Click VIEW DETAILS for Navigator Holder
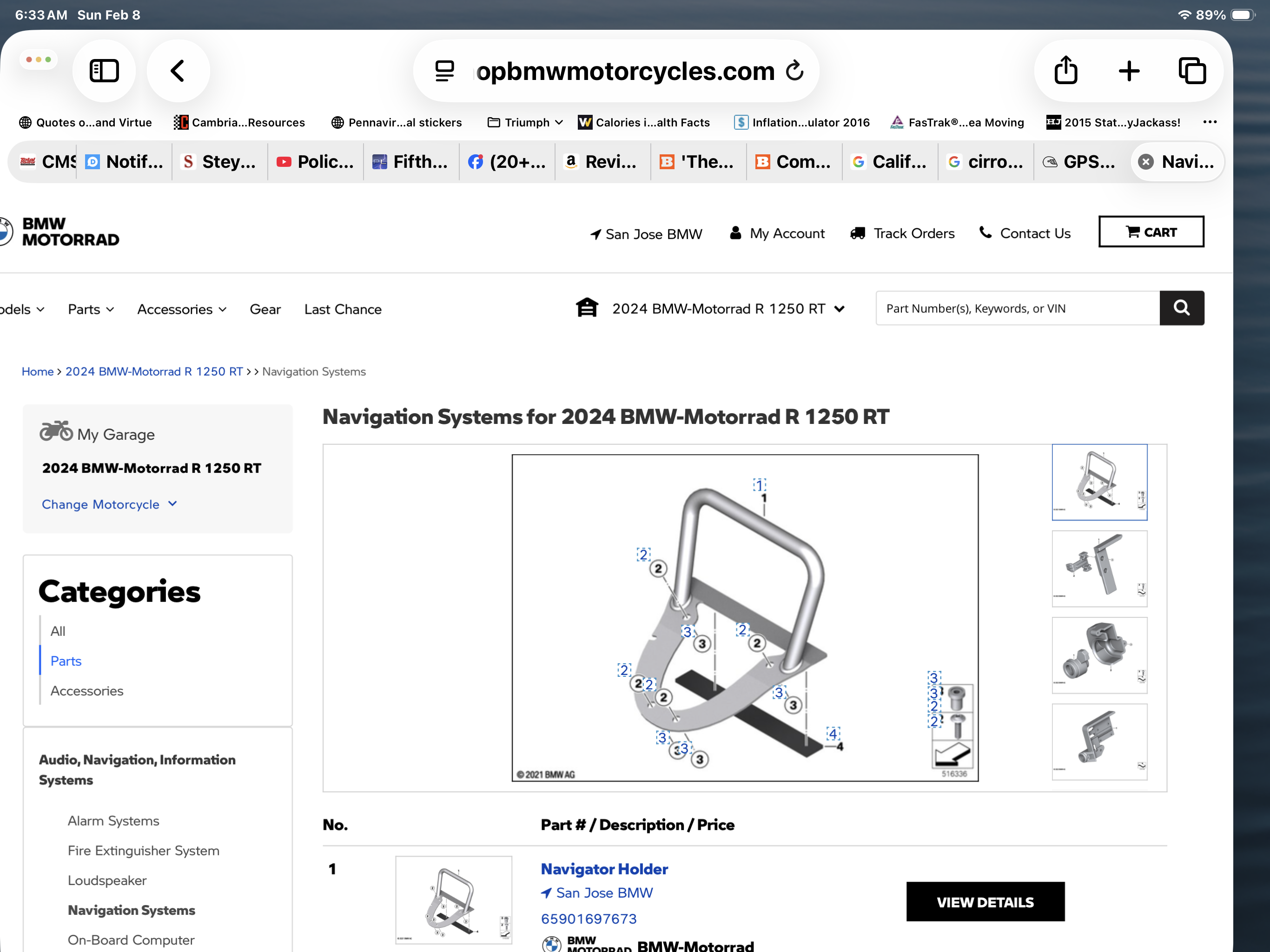The height and width of the screenshot is (952, 1270). pyautogui.click(x=985, y=902)
